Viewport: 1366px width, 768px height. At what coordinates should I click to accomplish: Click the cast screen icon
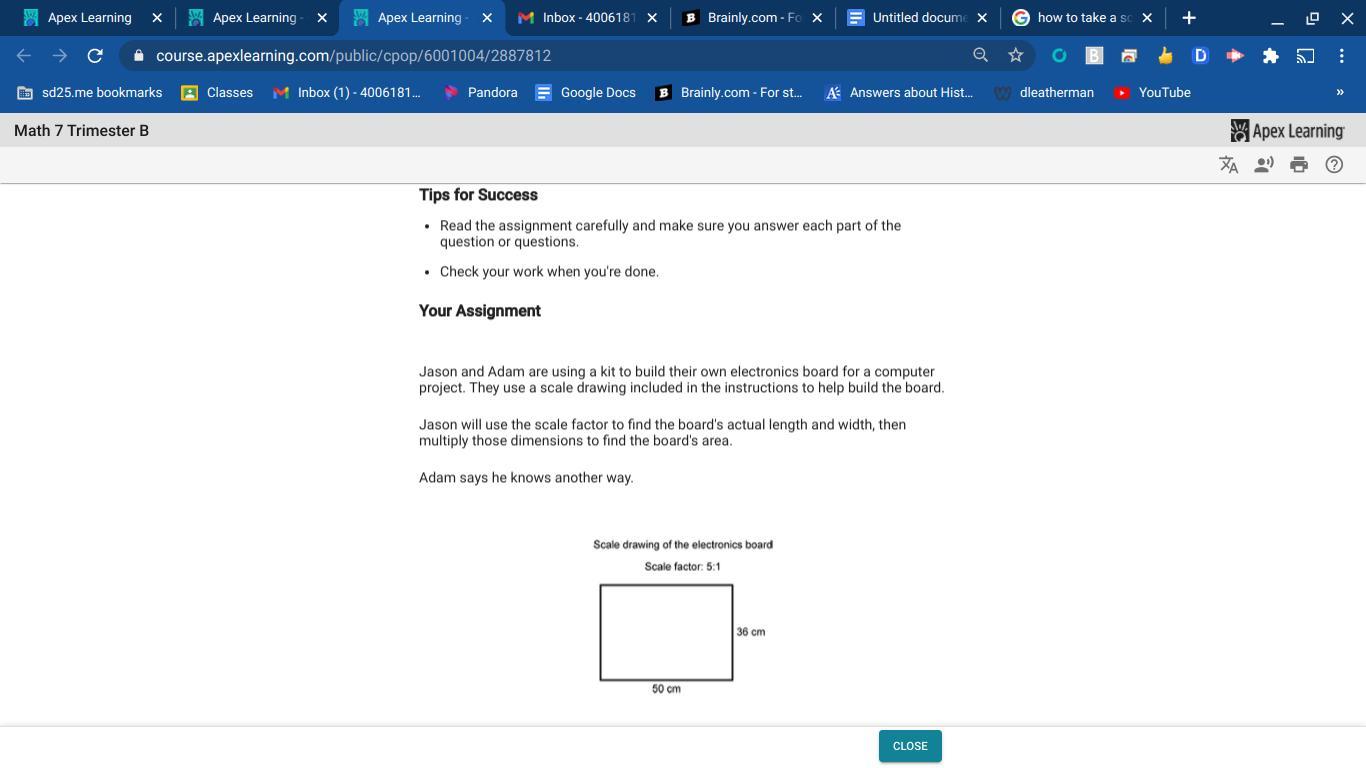point(1305,56)
